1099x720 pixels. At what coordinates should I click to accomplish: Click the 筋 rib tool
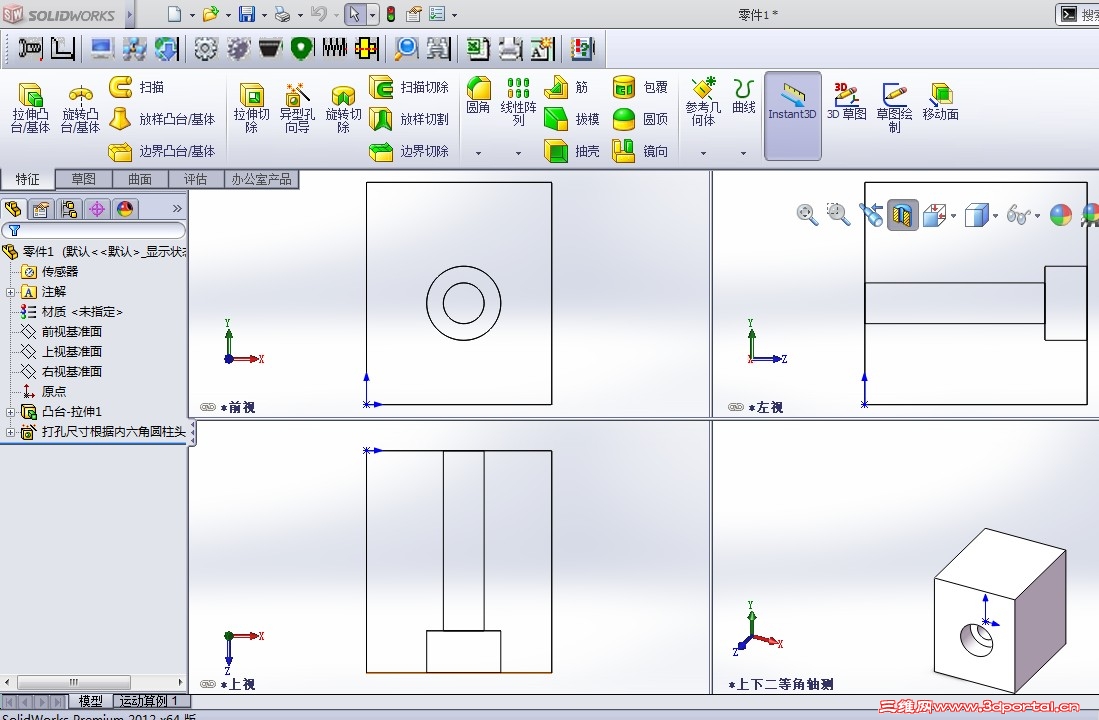pos(566,87)
